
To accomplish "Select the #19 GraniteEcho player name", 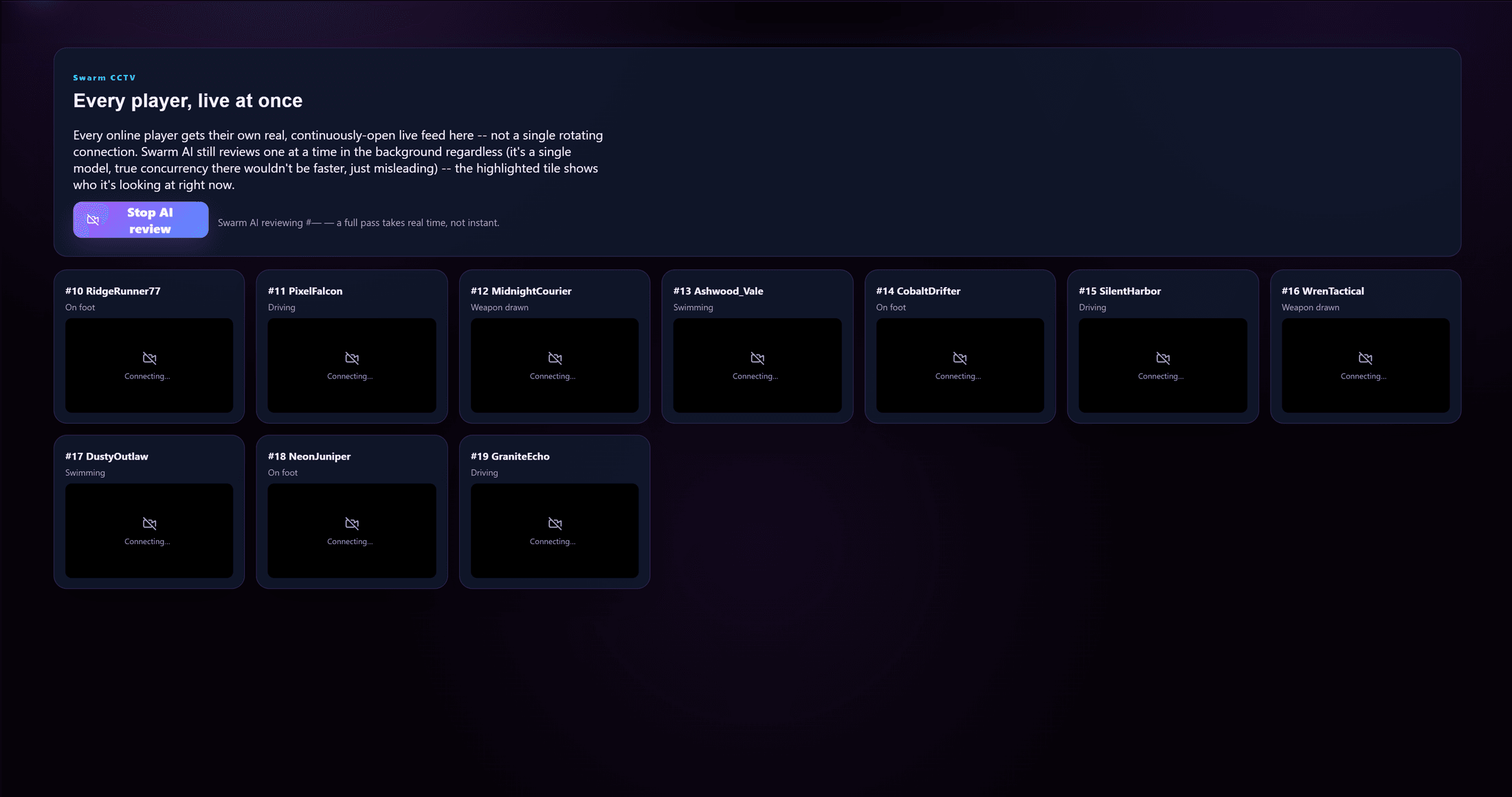I will pyautogui.click(x=510, y=456).
